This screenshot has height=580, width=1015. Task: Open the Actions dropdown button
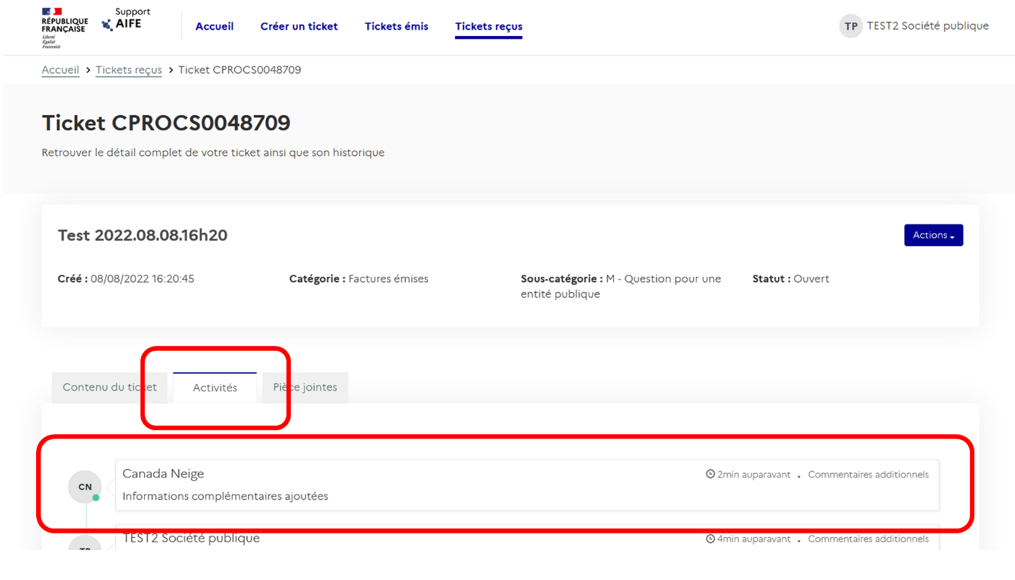(x=933, y=235)
